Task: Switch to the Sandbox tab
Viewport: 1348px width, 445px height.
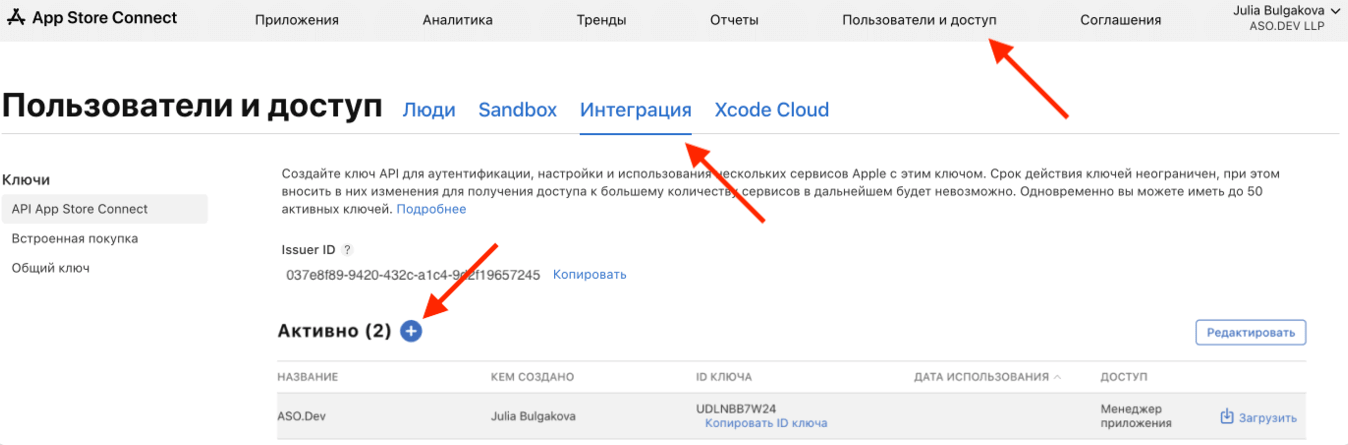Action: coord(517,110)
